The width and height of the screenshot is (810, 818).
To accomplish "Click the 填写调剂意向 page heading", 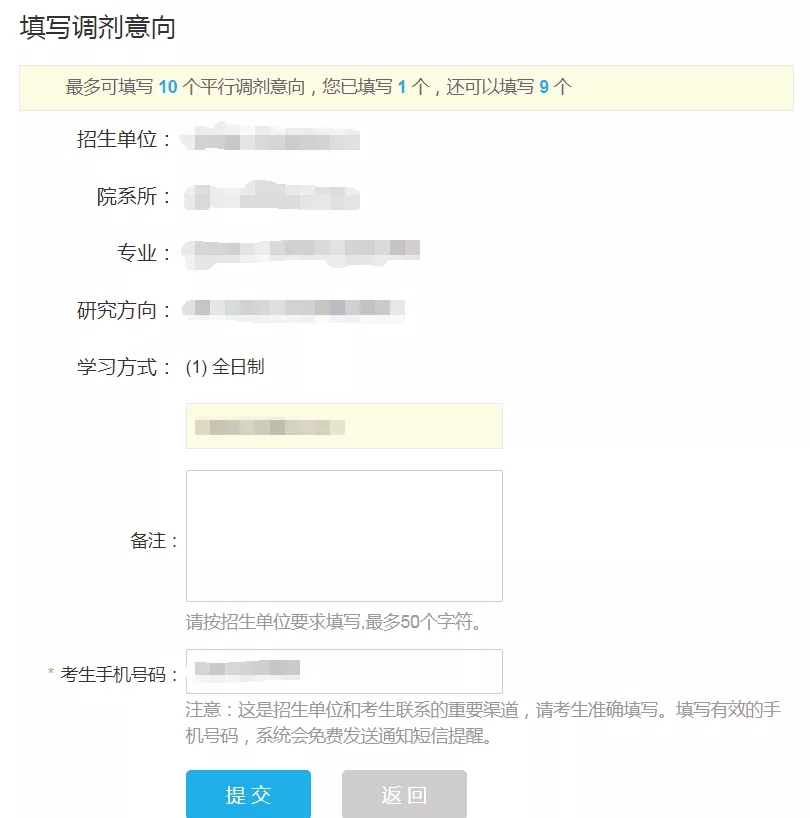I will (98, 28).
